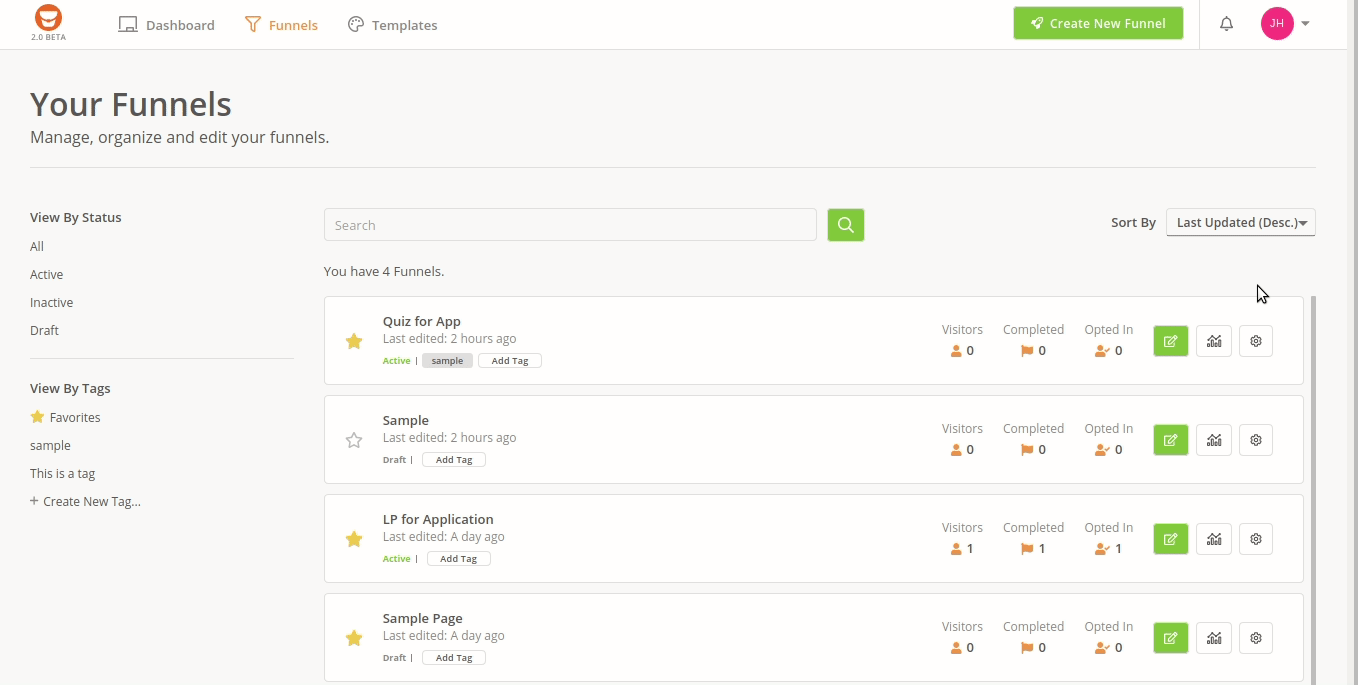Click the sample tag on Quiz for App
Image resolution: width=1358 pixels, height=685 pixels.
(447, 361)
